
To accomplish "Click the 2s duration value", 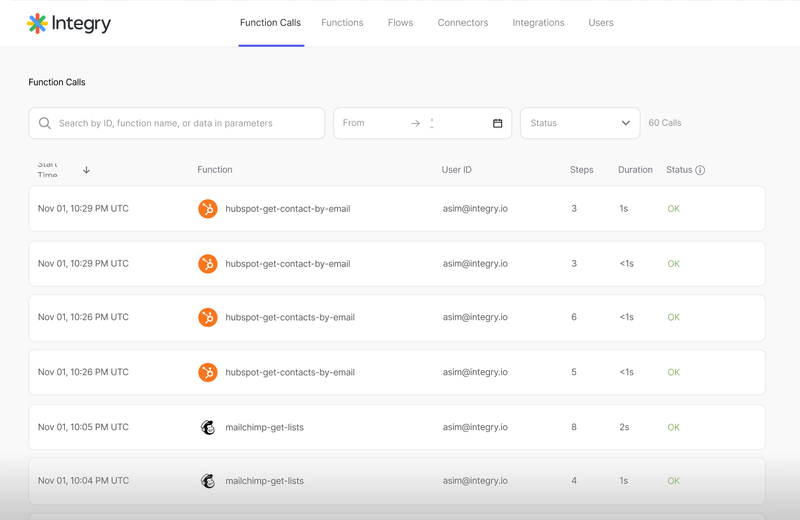I will click(624, 427).
